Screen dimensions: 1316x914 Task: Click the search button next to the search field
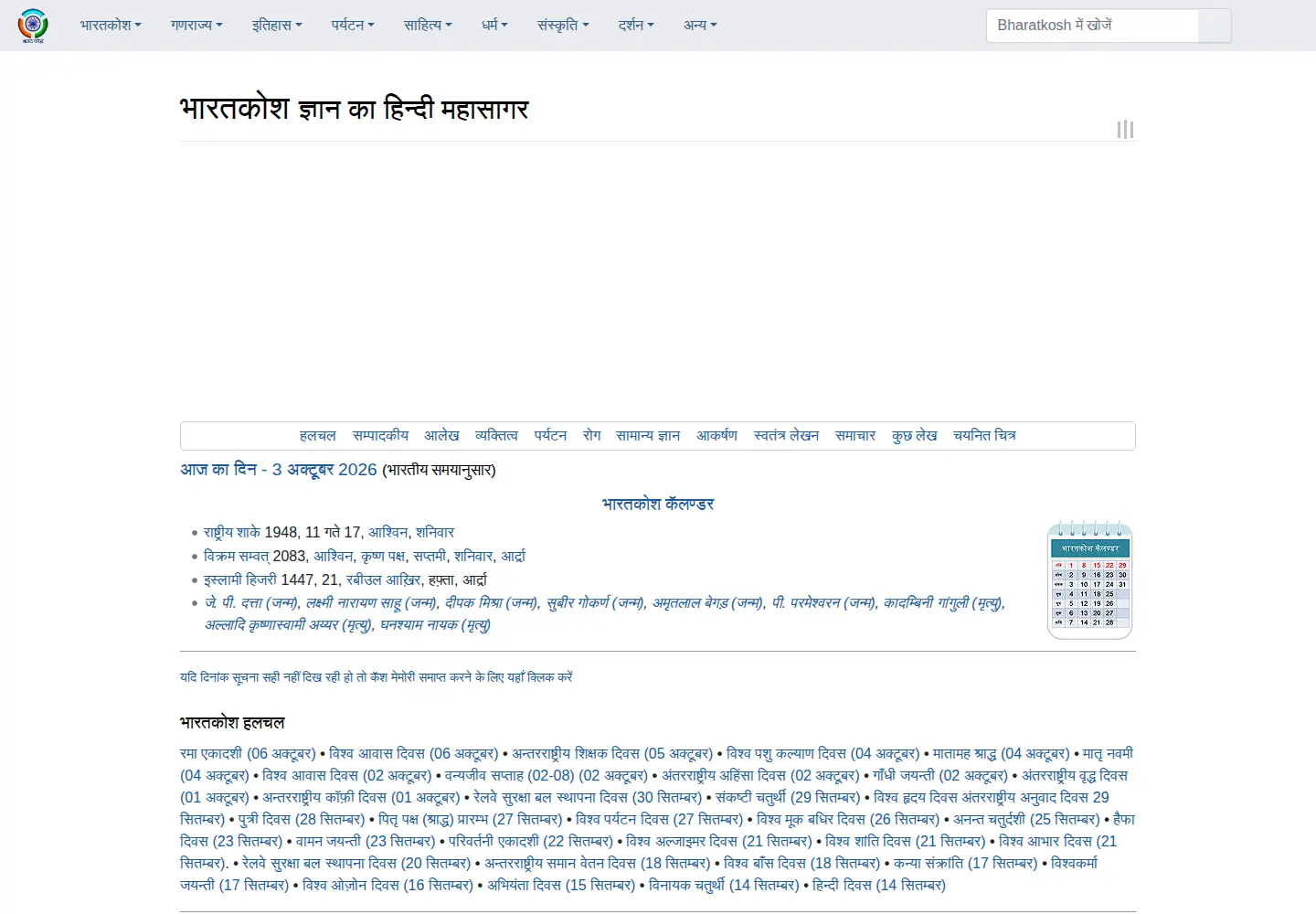1215,26
